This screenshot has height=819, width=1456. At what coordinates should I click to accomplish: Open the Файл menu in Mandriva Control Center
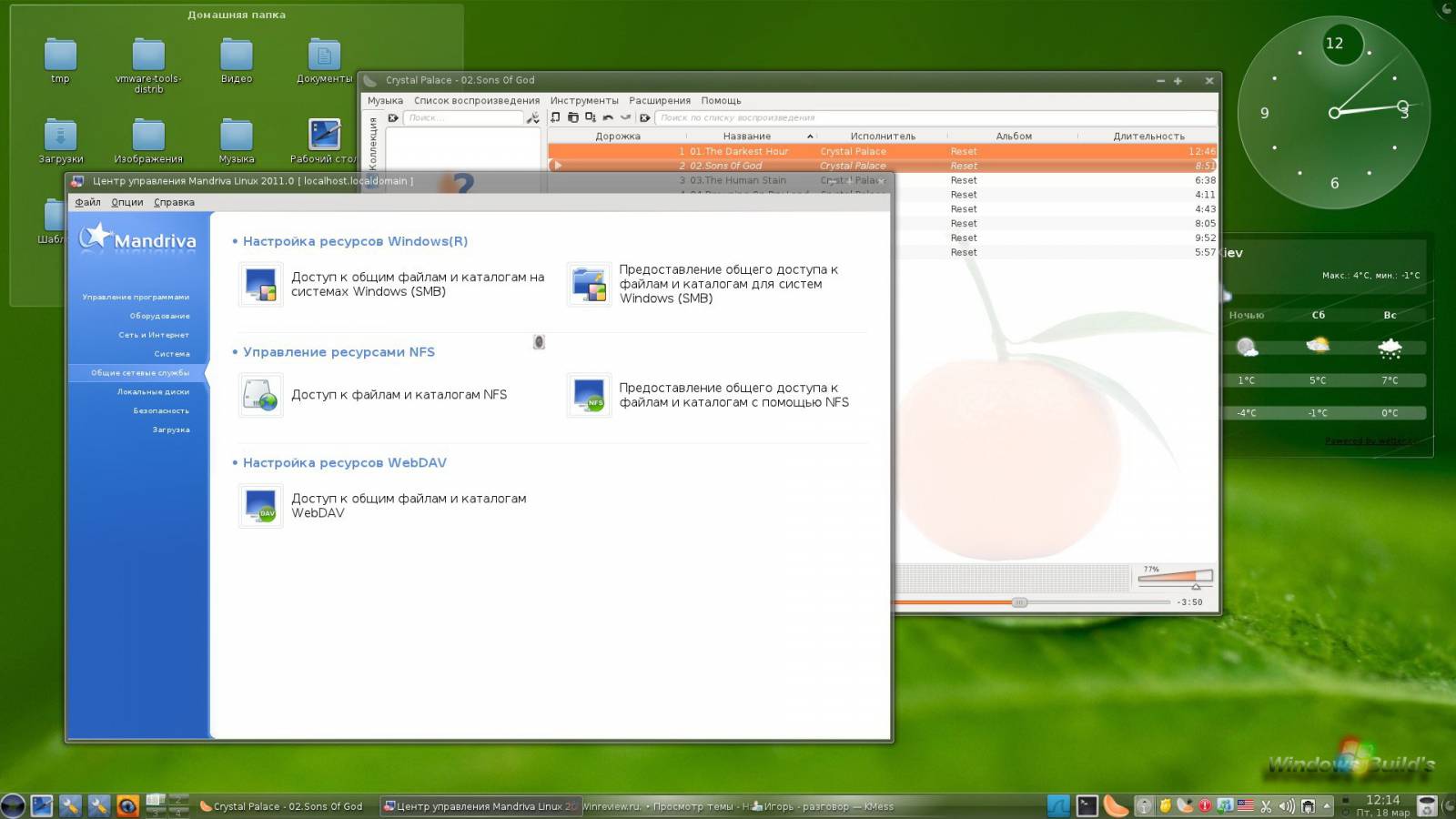pyautogui.click(x=87, y=202)
